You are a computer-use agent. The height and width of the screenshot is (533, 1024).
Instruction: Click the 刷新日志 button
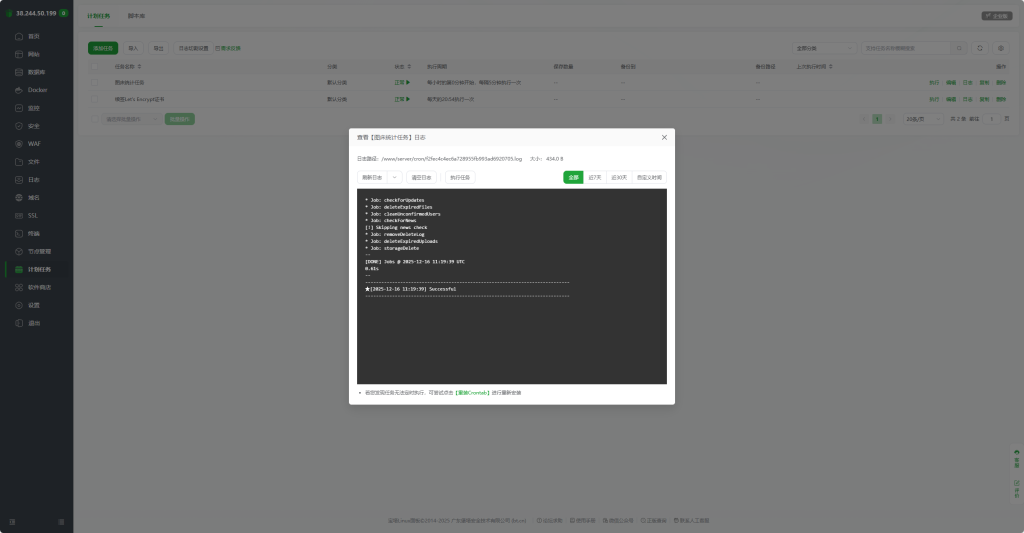click(x=372, y=178)
